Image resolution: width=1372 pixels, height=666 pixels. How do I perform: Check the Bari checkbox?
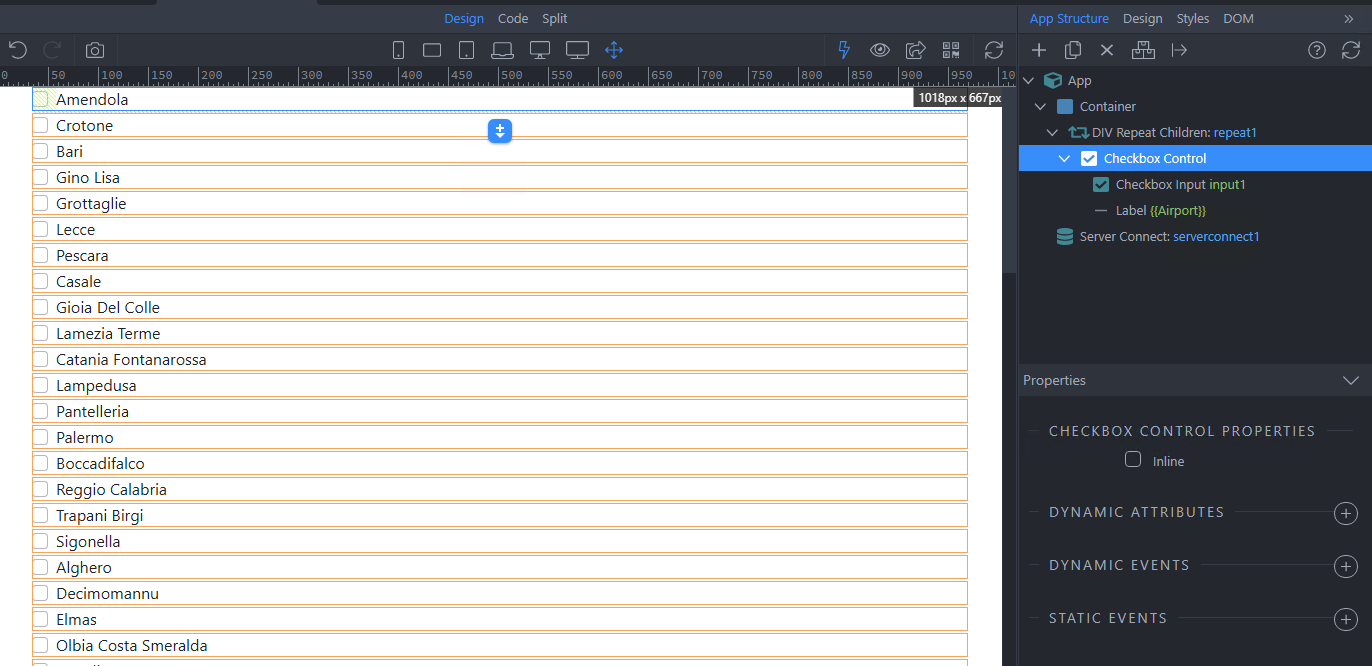pos(41,151)
